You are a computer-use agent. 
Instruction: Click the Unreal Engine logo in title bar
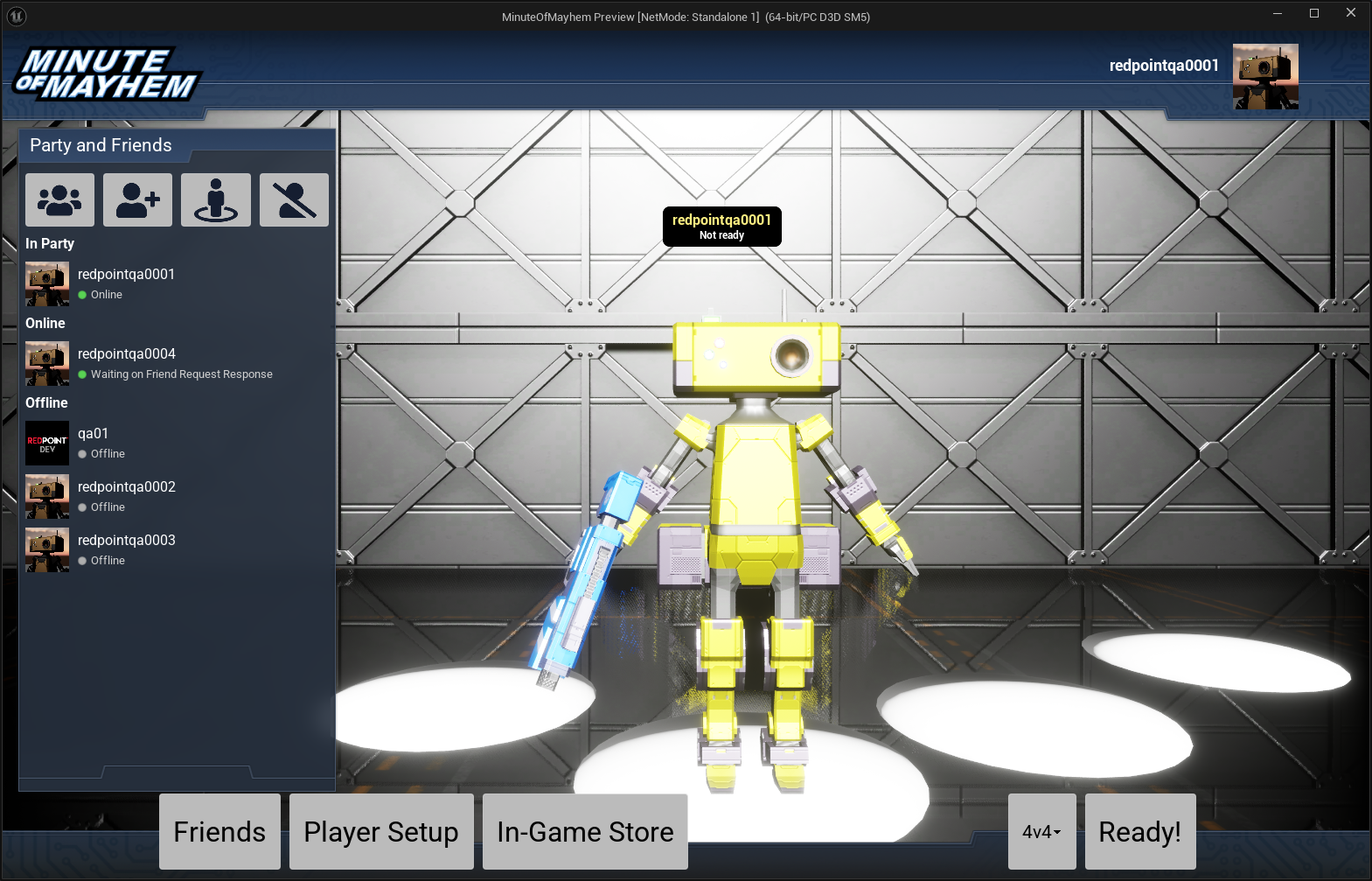click(17, 16)
